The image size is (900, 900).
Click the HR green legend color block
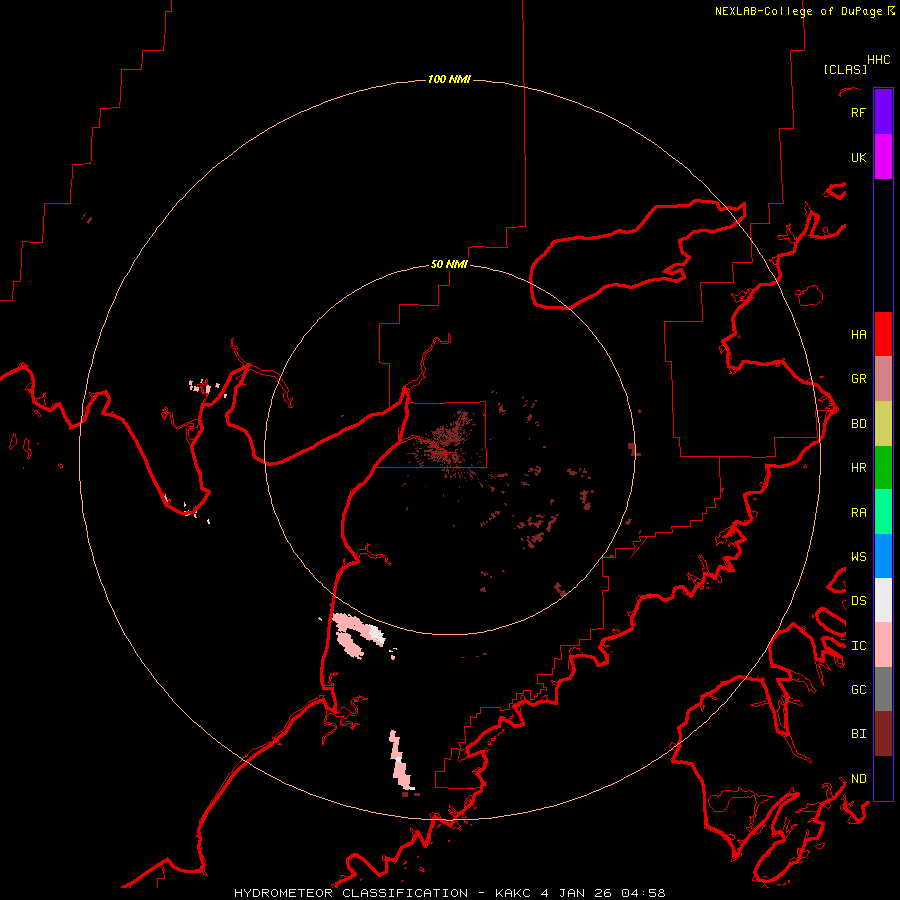[x=883, y=468]
